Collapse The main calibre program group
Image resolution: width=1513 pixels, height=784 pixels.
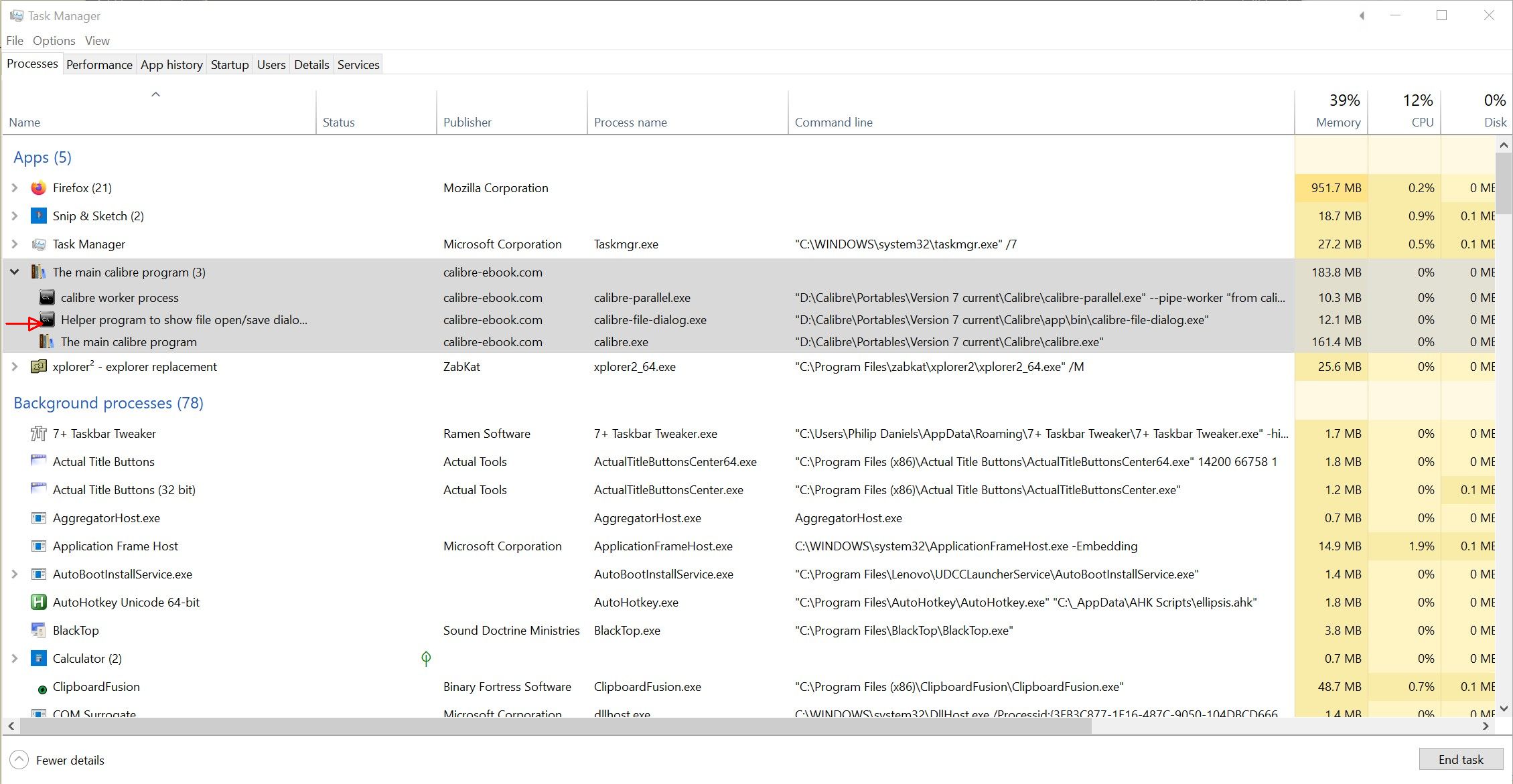15,272
